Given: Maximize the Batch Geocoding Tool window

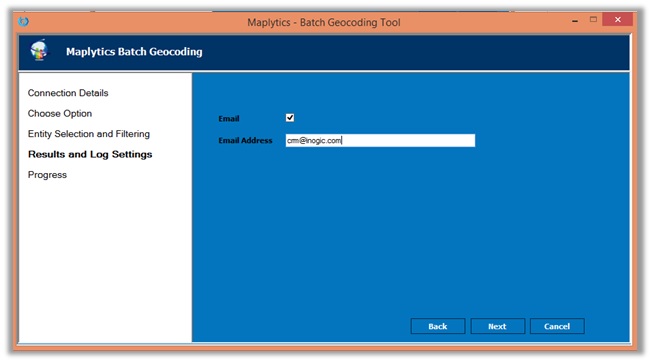Looking at the screenshot, I should pos(594,19).
